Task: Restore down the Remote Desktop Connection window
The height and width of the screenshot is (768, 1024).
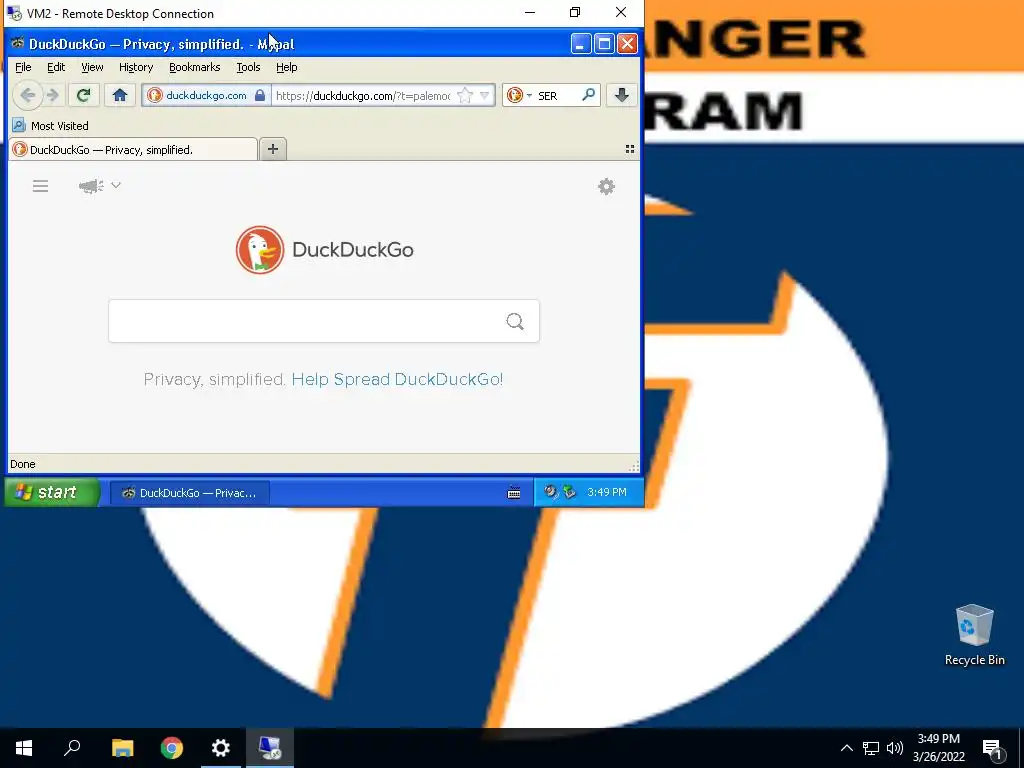Action: pos(575,12)
